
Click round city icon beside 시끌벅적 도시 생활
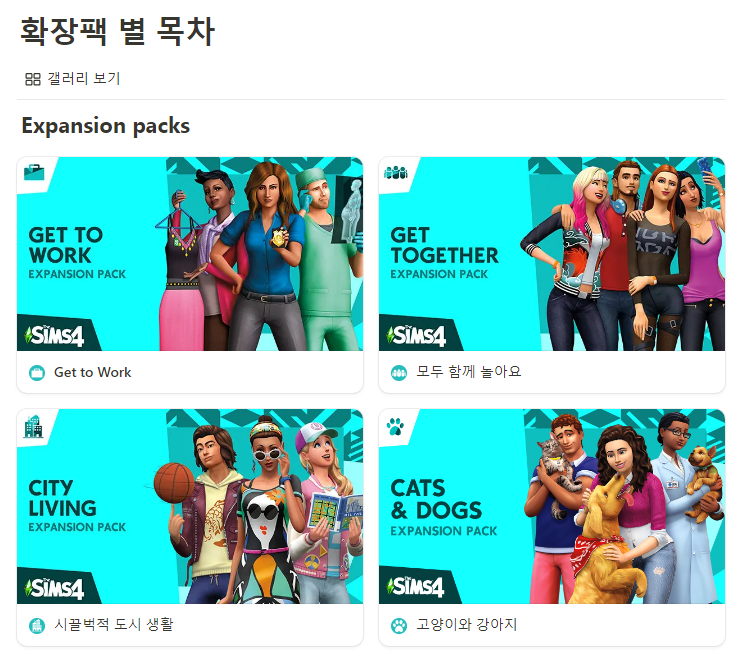pos(37,626)
